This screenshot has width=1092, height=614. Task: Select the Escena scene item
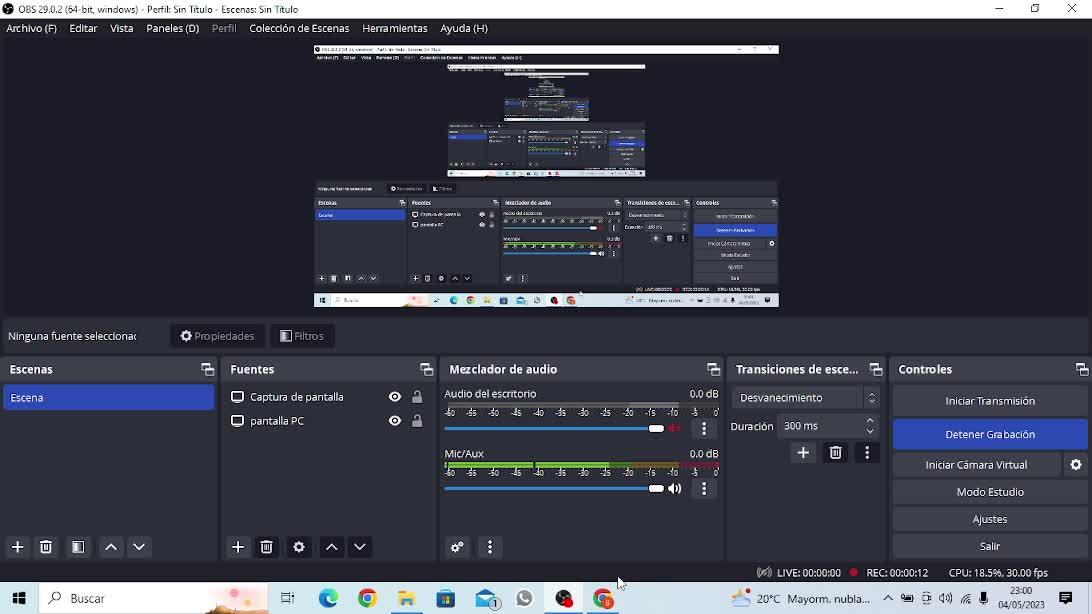click(x=109, y=397)
